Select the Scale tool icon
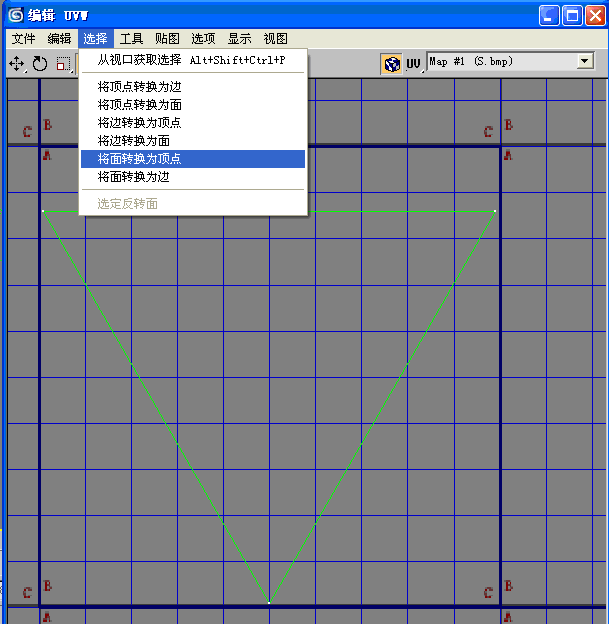This screenshot has height=624, width=609. [64, 63]
